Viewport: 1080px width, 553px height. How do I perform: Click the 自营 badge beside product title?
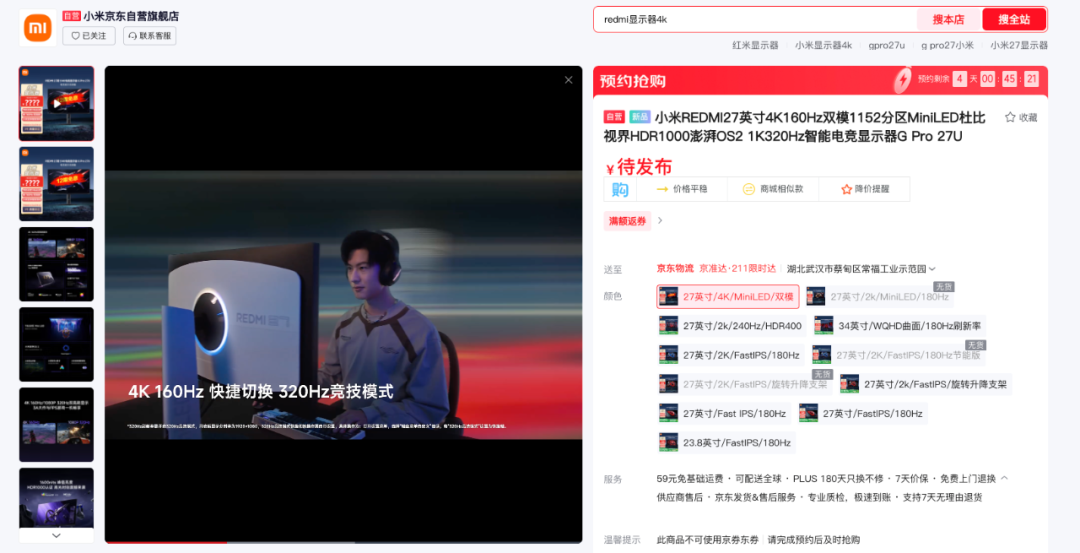tap(614, 117)
